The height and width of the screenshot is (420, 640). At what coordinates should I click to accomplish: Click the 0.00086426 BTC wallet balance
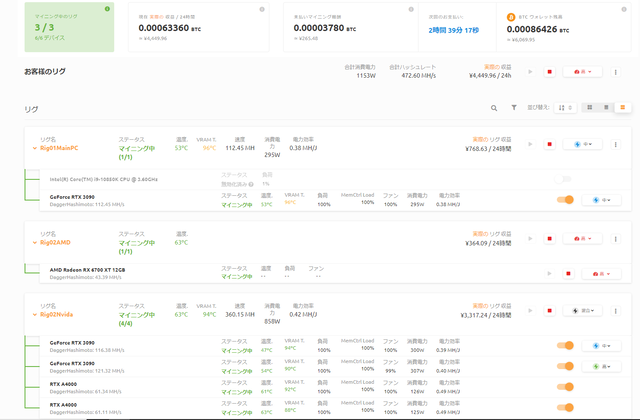tap(538, 29)
